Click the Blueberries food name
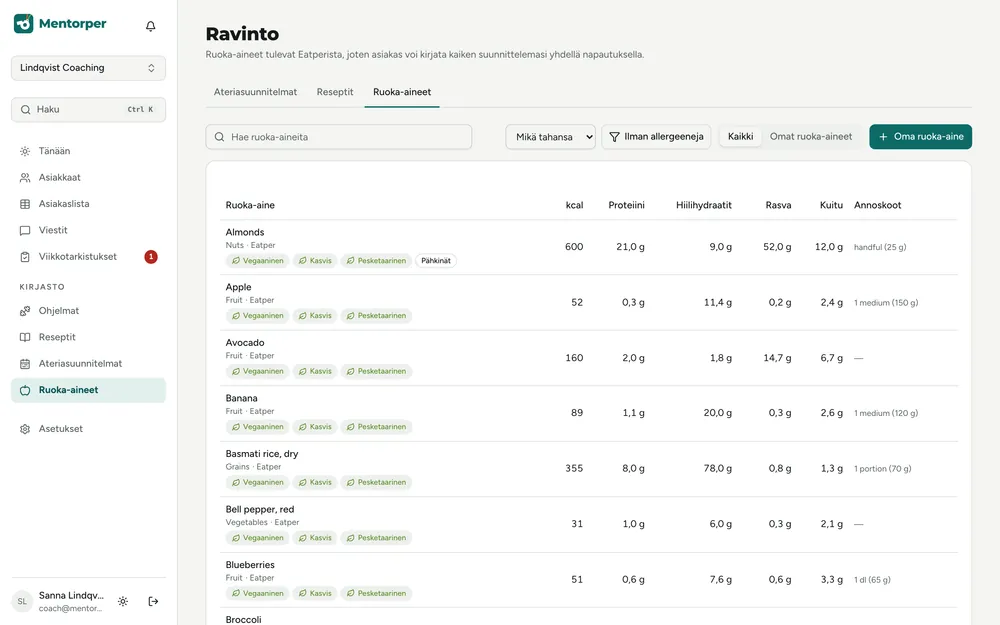 pos(250,564)
